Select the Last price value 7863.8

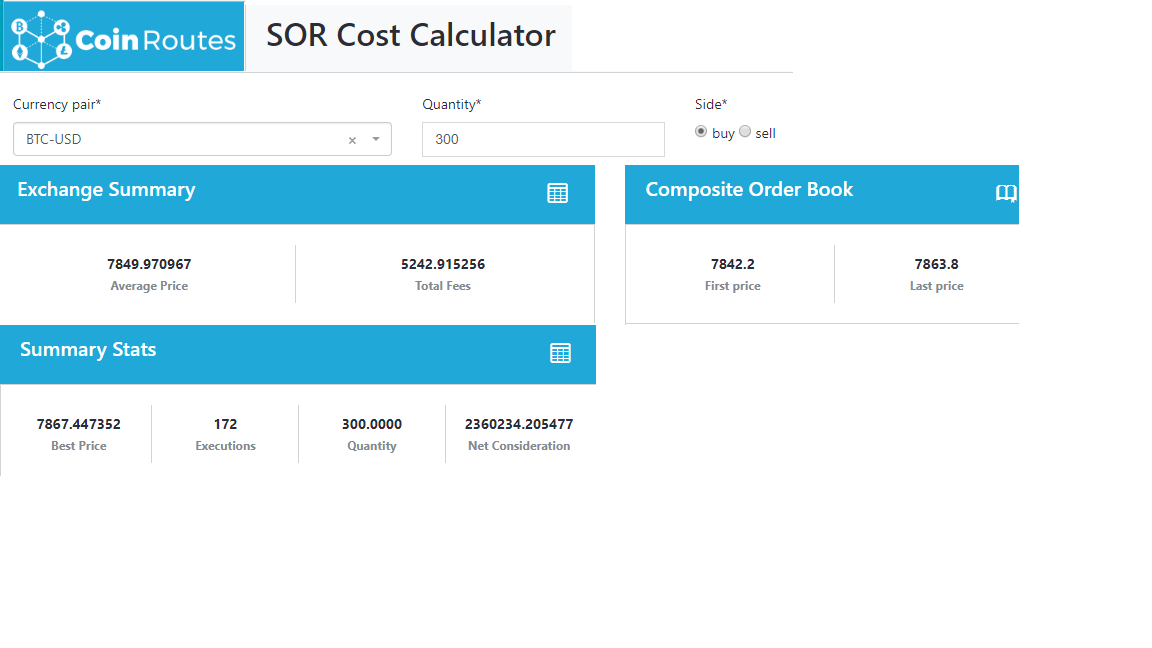(937, 264)
